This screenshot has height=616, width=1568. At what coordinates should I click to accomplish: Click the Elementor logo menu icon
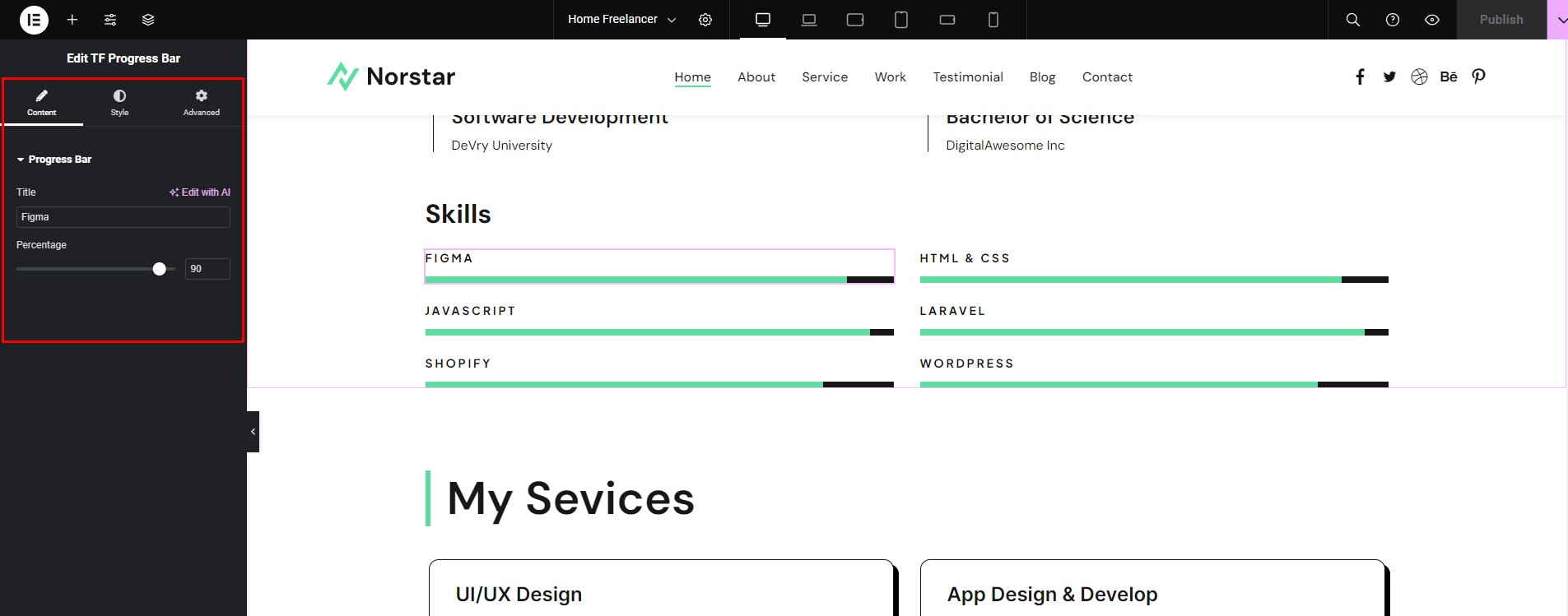click(34, 20)
